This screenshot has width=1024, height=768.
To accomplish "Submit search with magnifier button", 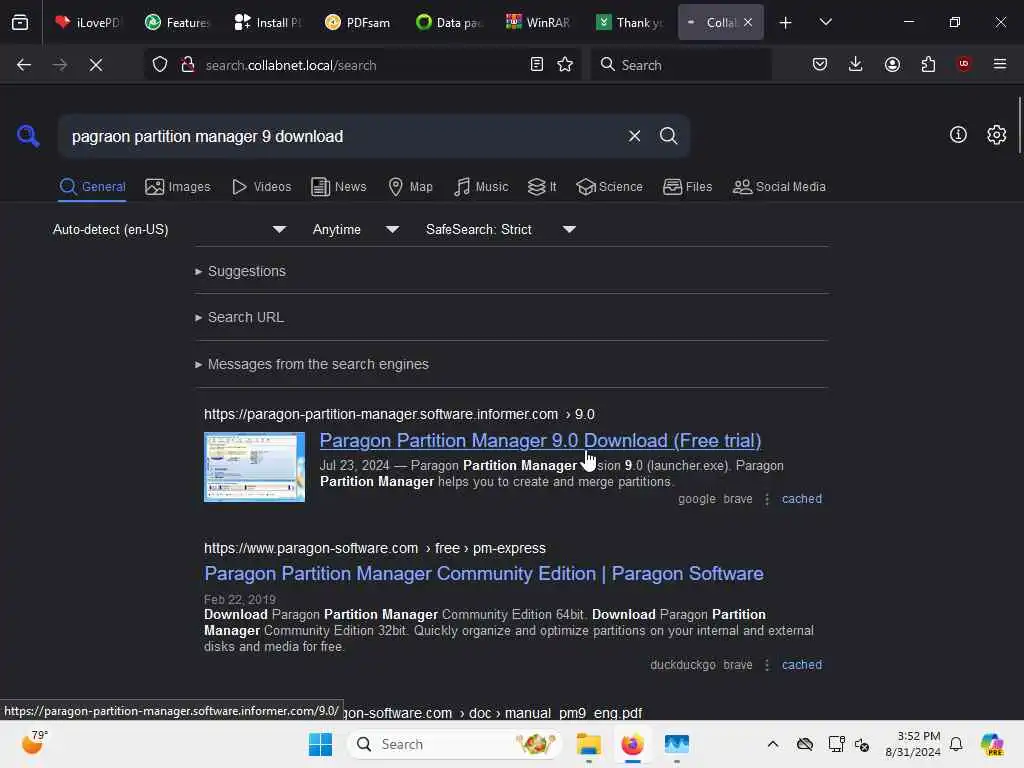I will click(668, 136).
